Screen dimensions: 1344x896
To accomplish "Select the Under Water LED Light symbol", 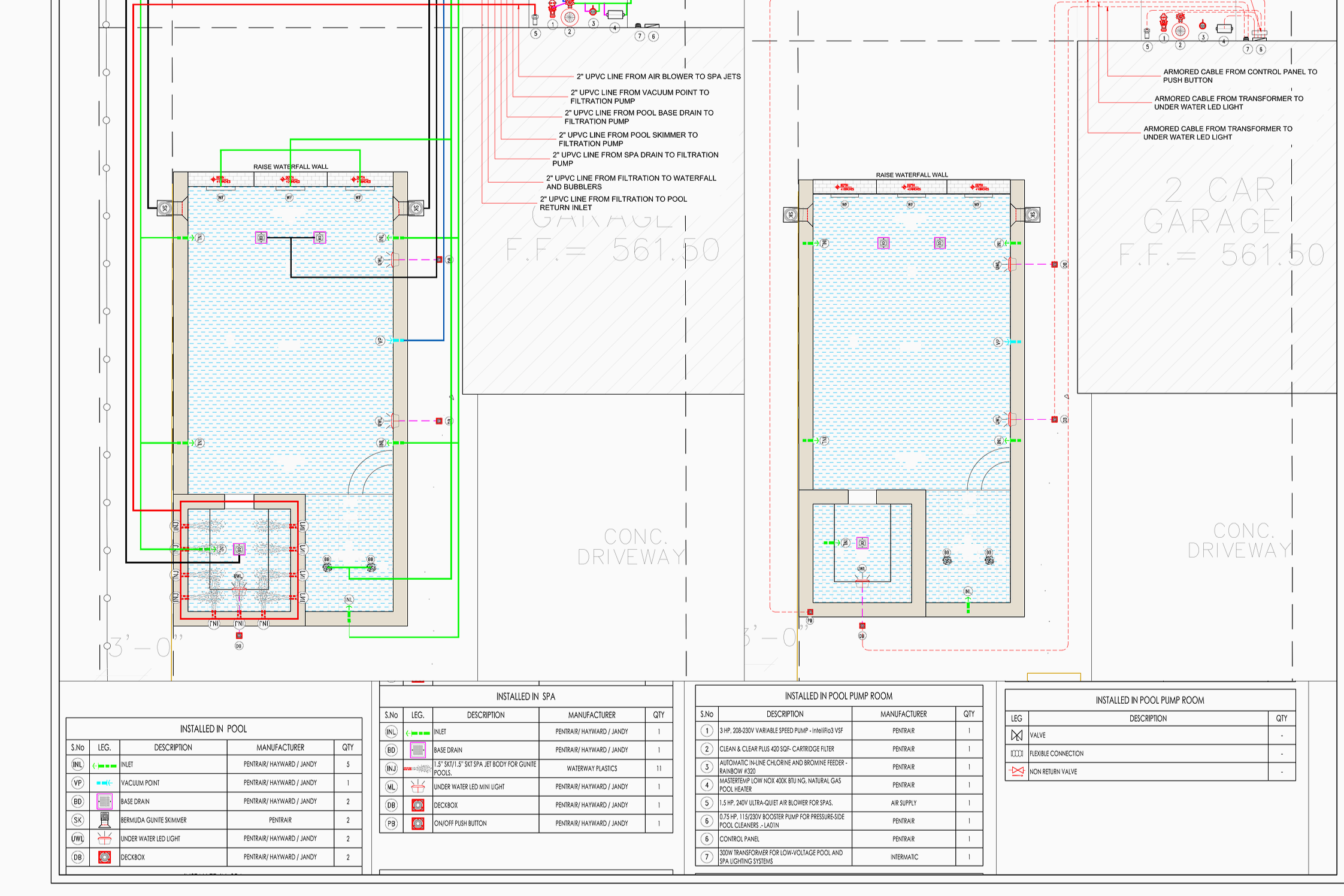I will (x=104, y=839).
